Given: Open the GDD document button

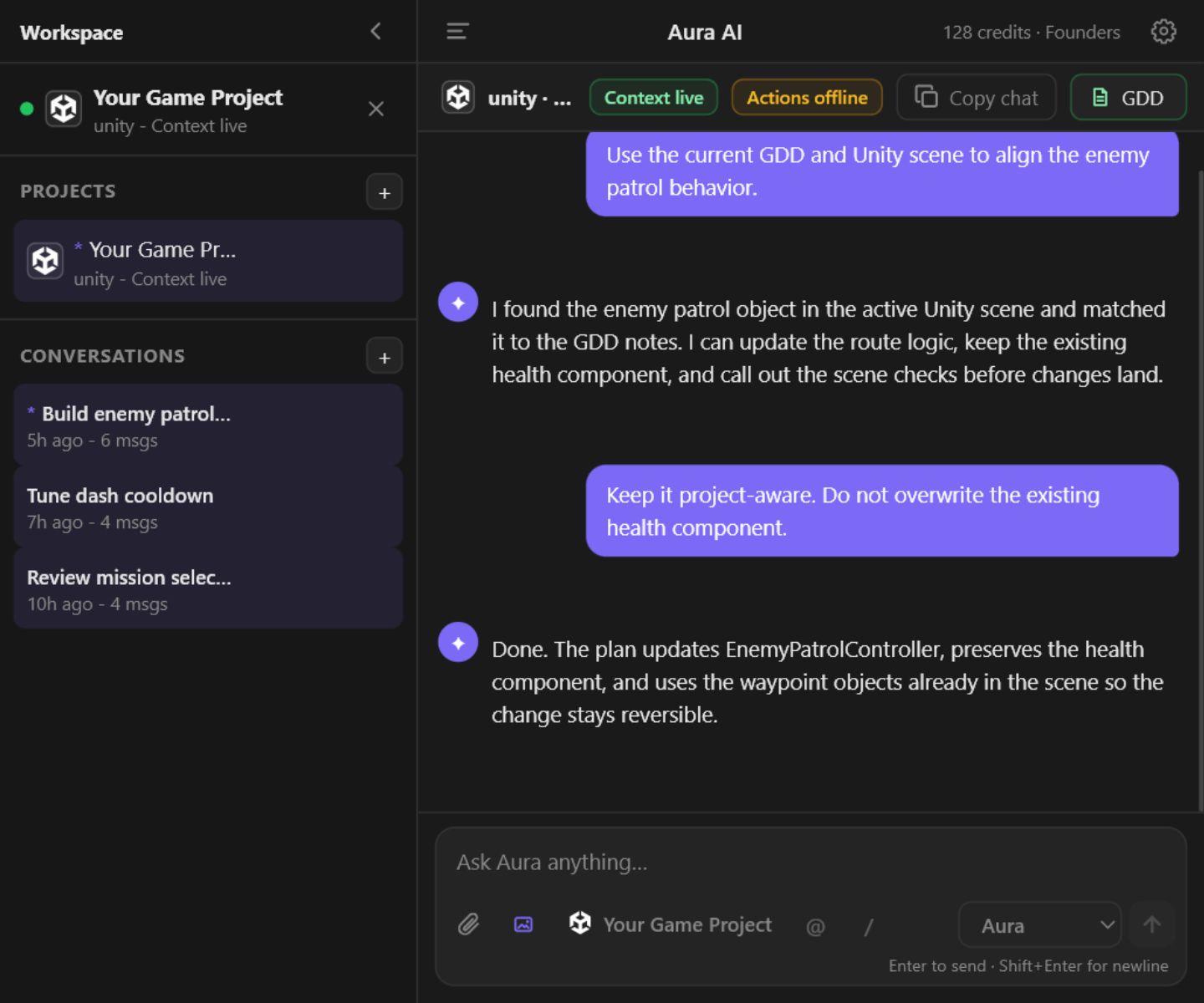Looking at the screenshot, I should point(1128,98).
